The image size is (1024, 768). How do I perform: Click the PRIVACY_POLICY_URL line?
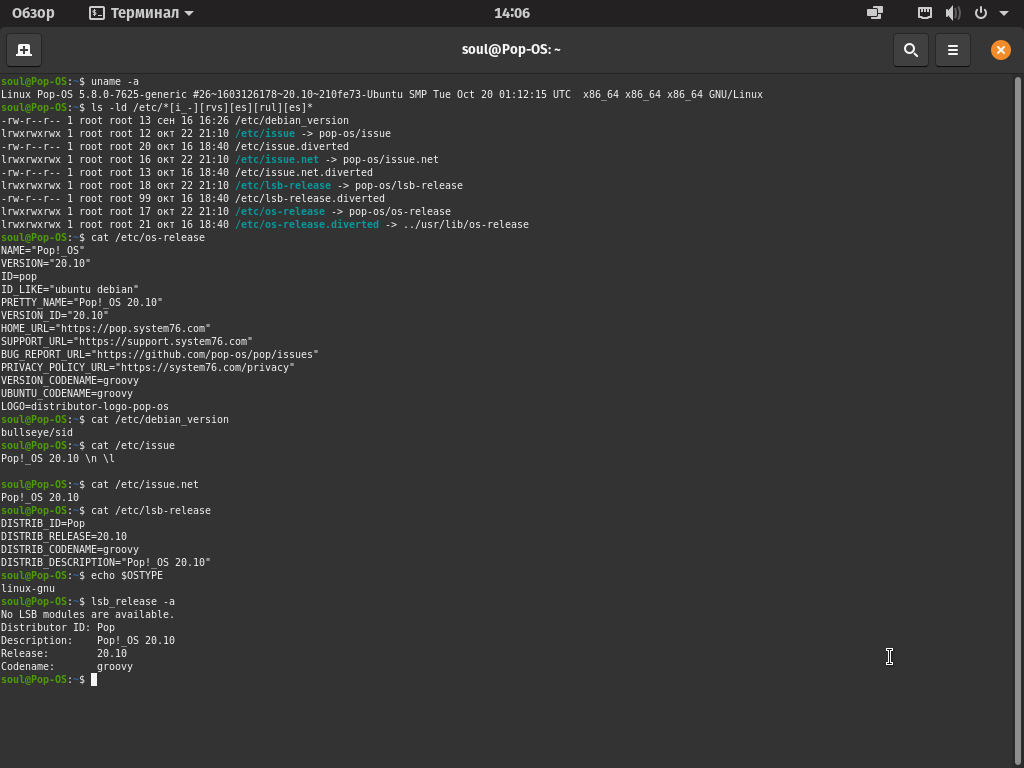148,368
